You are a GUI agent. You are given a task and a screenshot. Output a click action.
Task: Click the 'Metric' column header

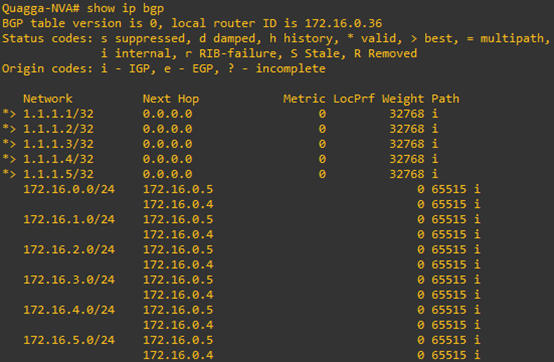pos(304,99)
